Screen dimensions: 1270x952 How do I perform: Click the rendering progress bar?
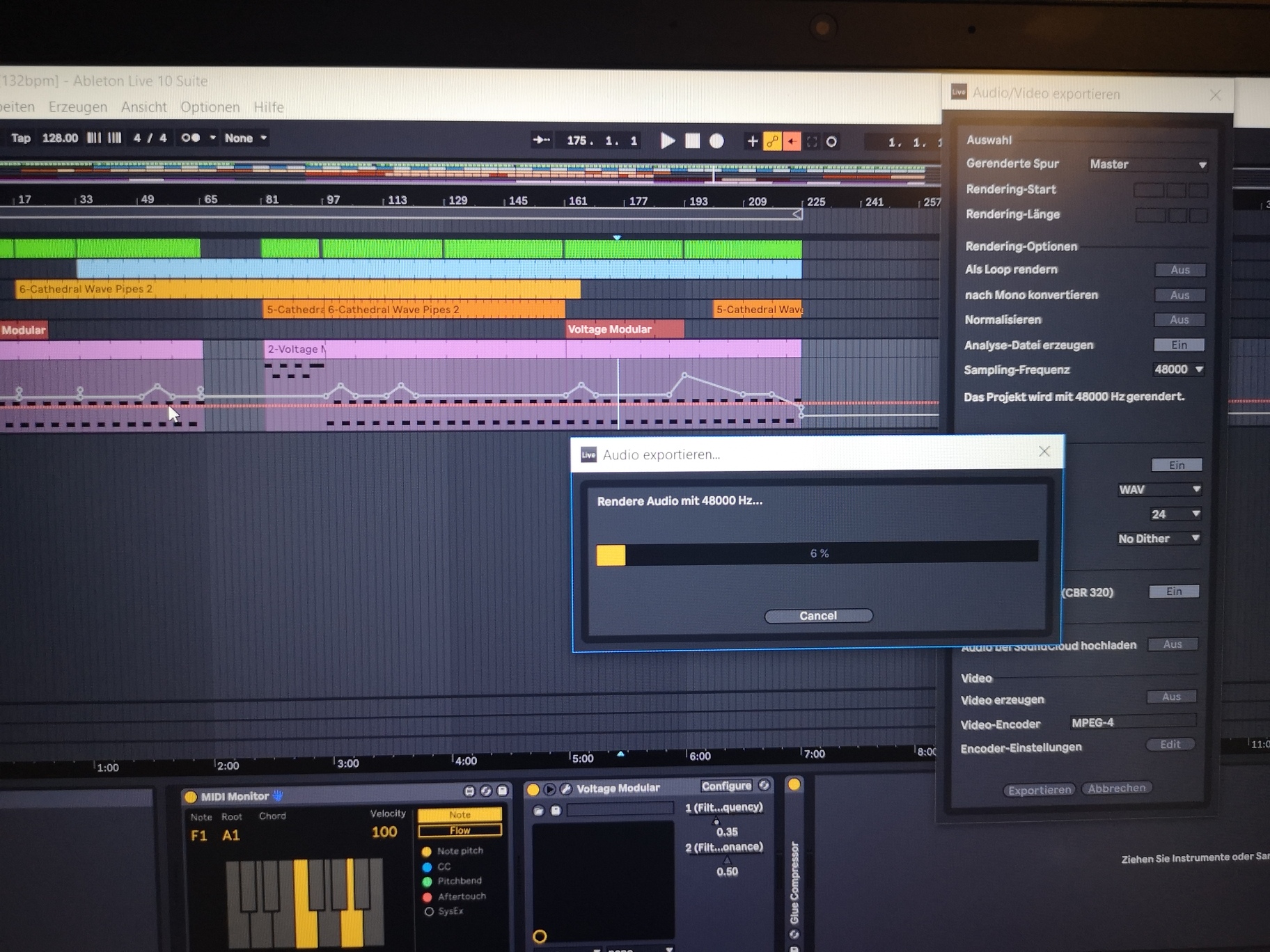817,554
